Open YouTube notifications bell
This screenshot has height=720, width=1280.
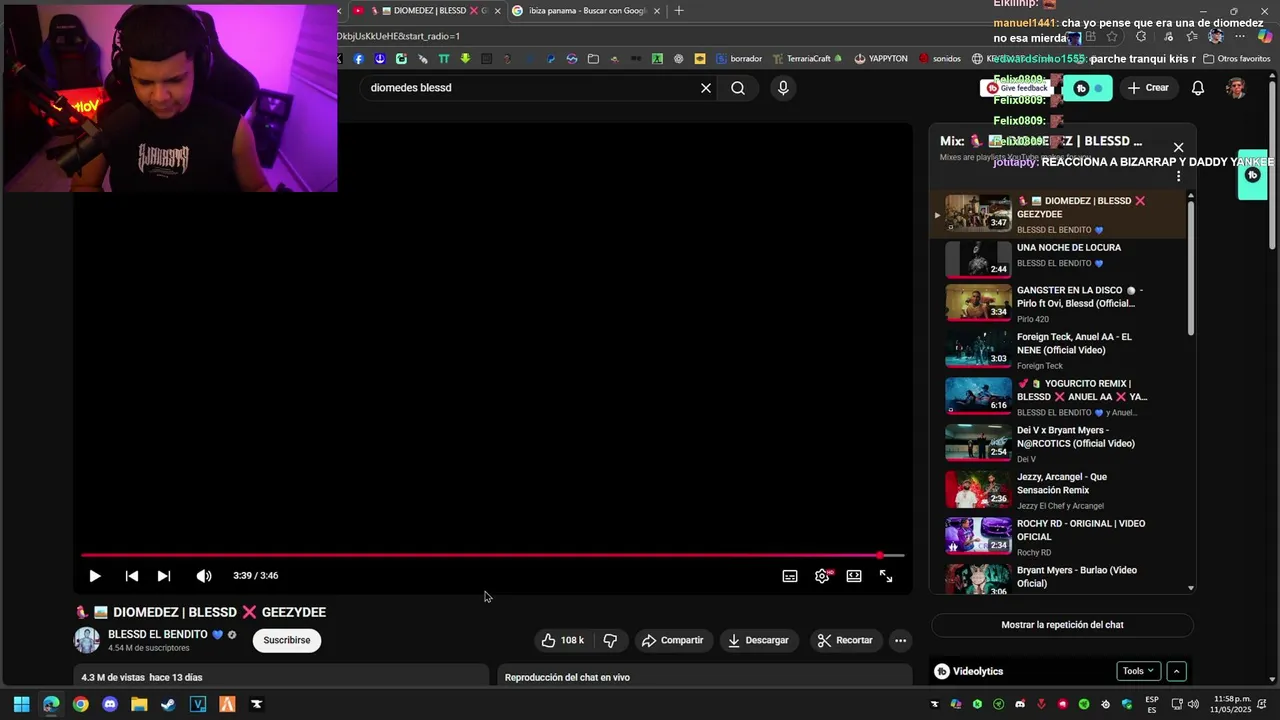tap(1198, 88)
